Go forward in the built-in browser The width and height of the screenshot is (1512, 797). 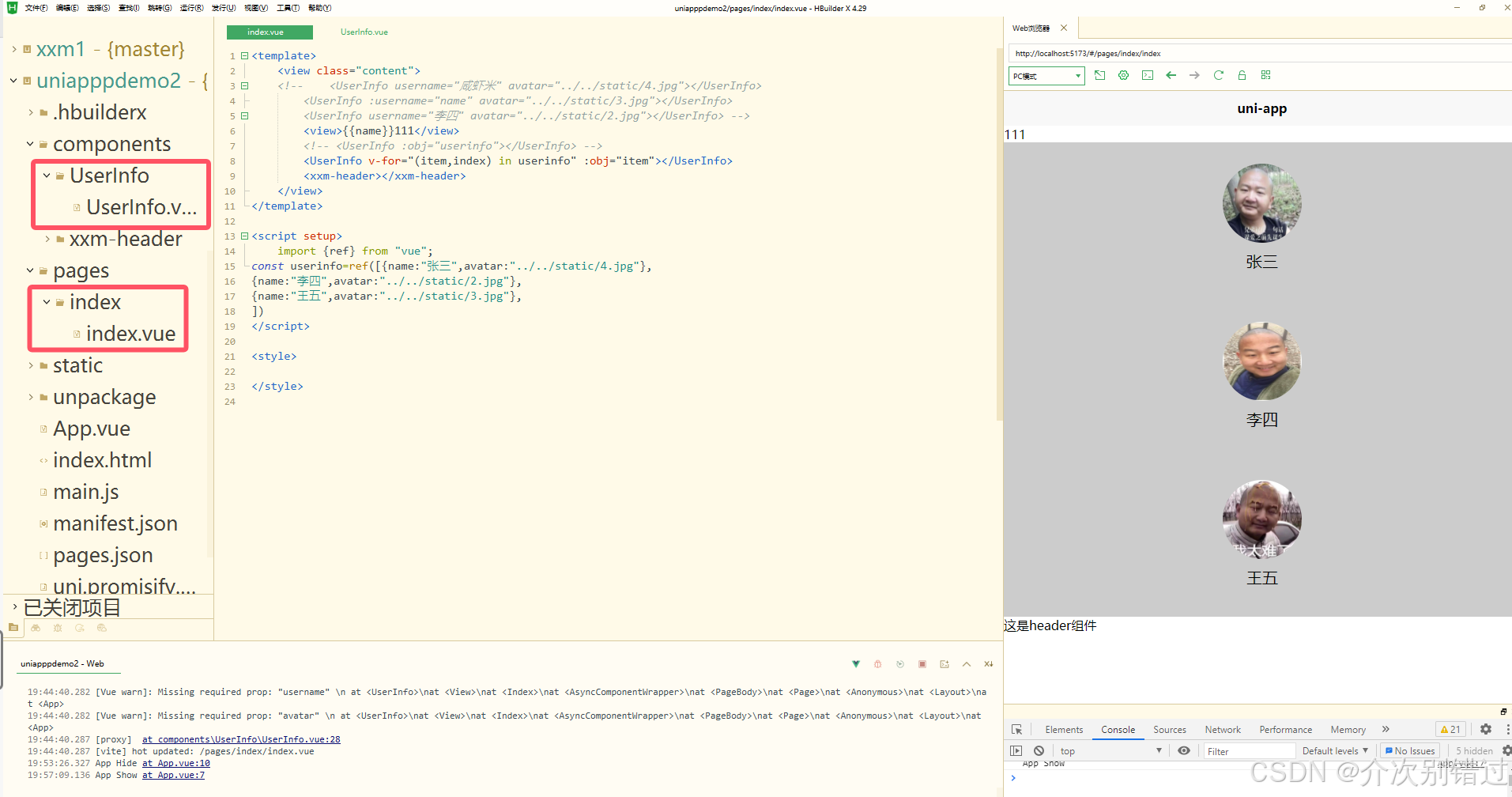[1194, 75]
